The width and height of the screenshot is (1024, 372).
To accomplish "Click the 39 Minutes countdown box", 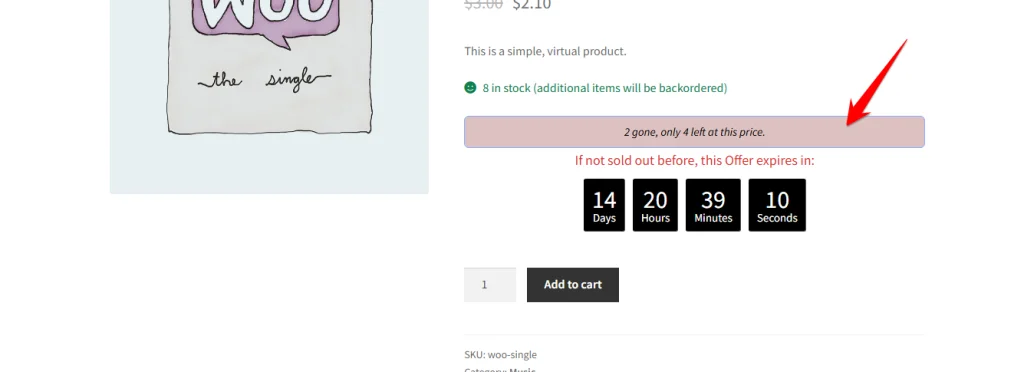I will coord(713,205).
